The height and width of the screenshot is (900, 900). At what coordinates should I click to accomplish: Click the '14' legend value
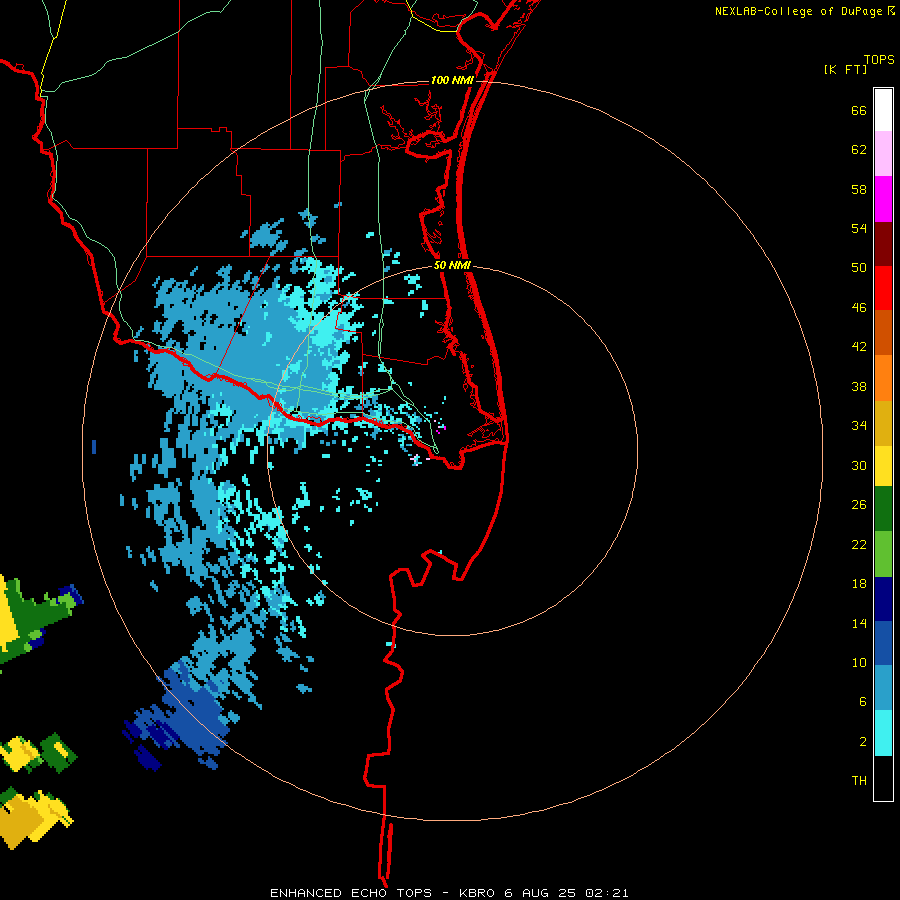(x=859, y=623)
